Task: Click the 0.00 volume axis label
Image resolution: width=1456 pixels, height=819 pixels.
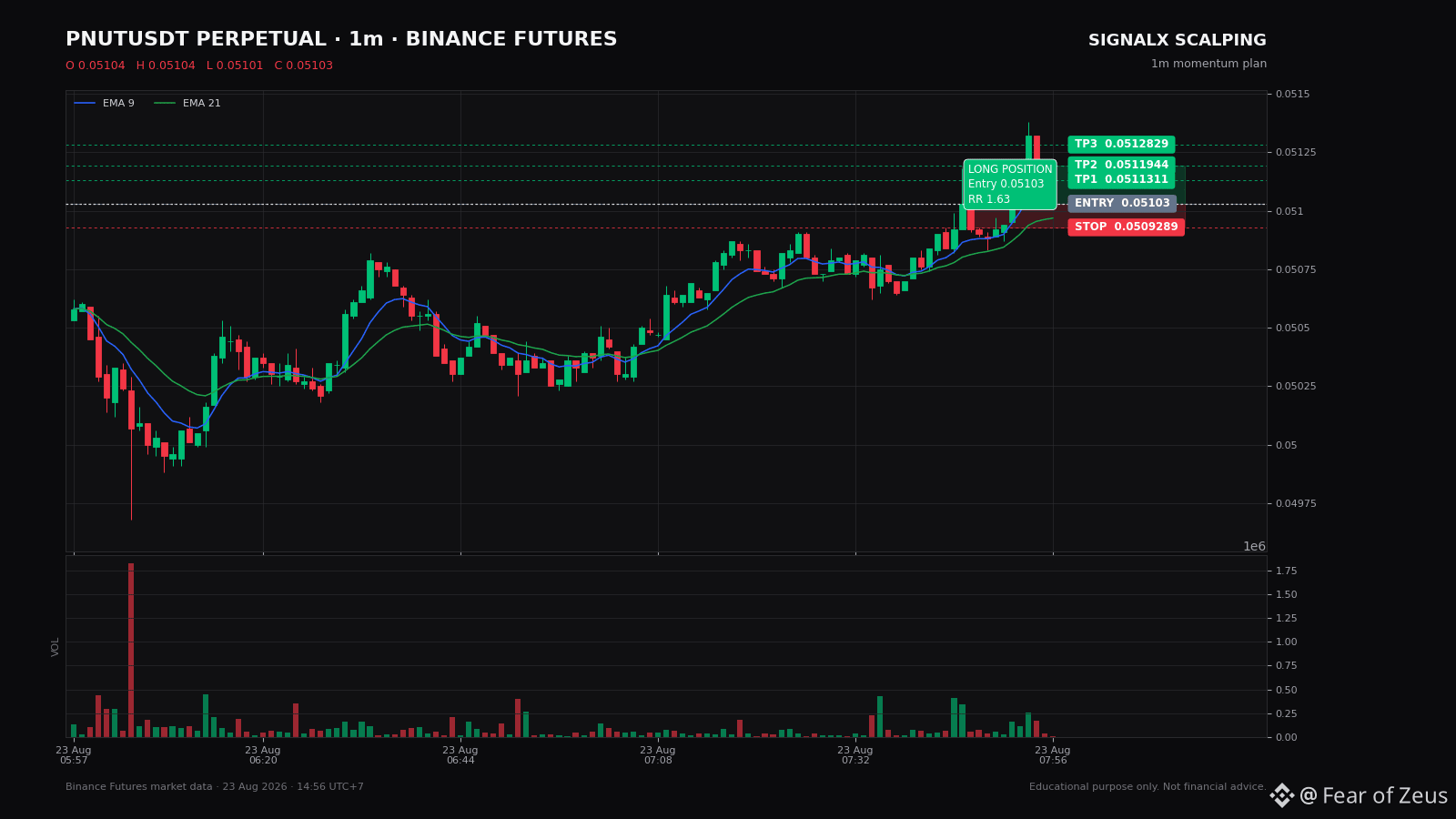Action: click(1287, 737)
